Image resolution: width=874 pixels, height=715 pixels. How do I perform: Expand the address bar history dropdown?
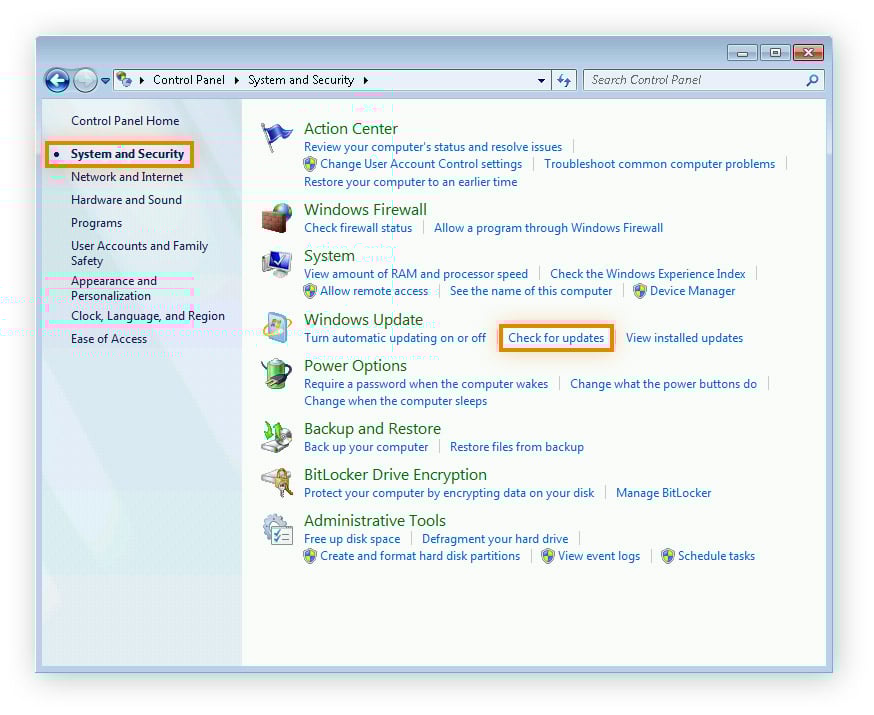[541, 80]
